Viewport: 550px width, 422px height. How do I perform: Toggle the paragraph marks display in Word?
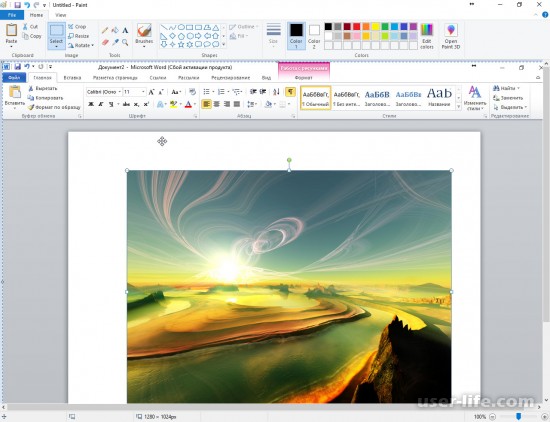(x=290, y=92)
